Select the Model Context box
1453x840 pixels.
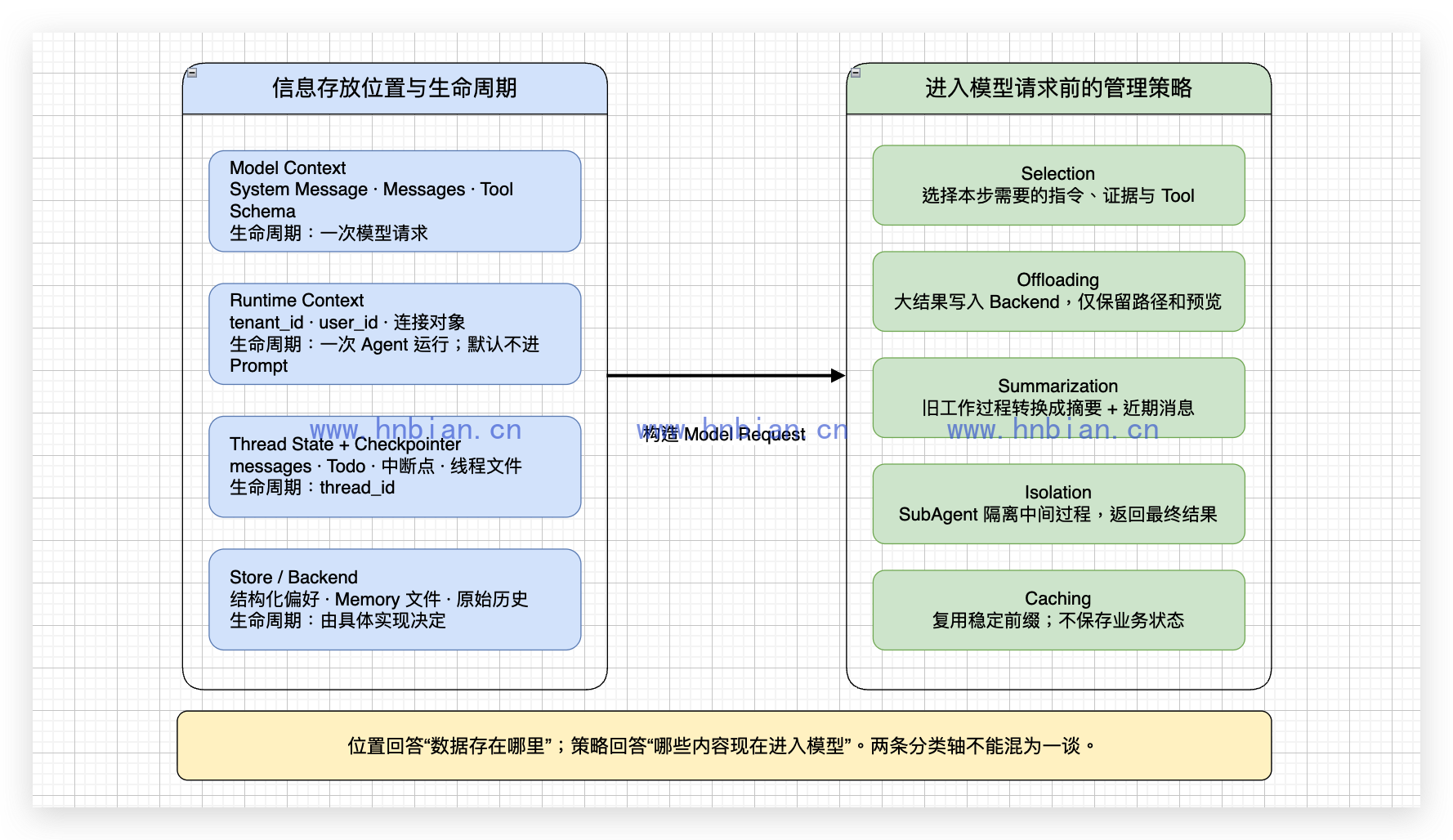pyautogui.click(x=395, y=201)
